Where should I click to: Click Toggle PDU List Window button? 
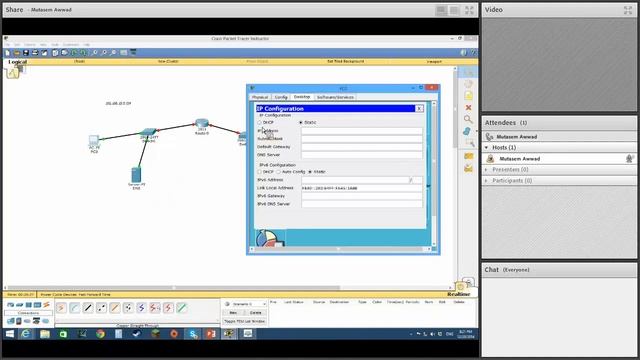click(x=245, y=321)
